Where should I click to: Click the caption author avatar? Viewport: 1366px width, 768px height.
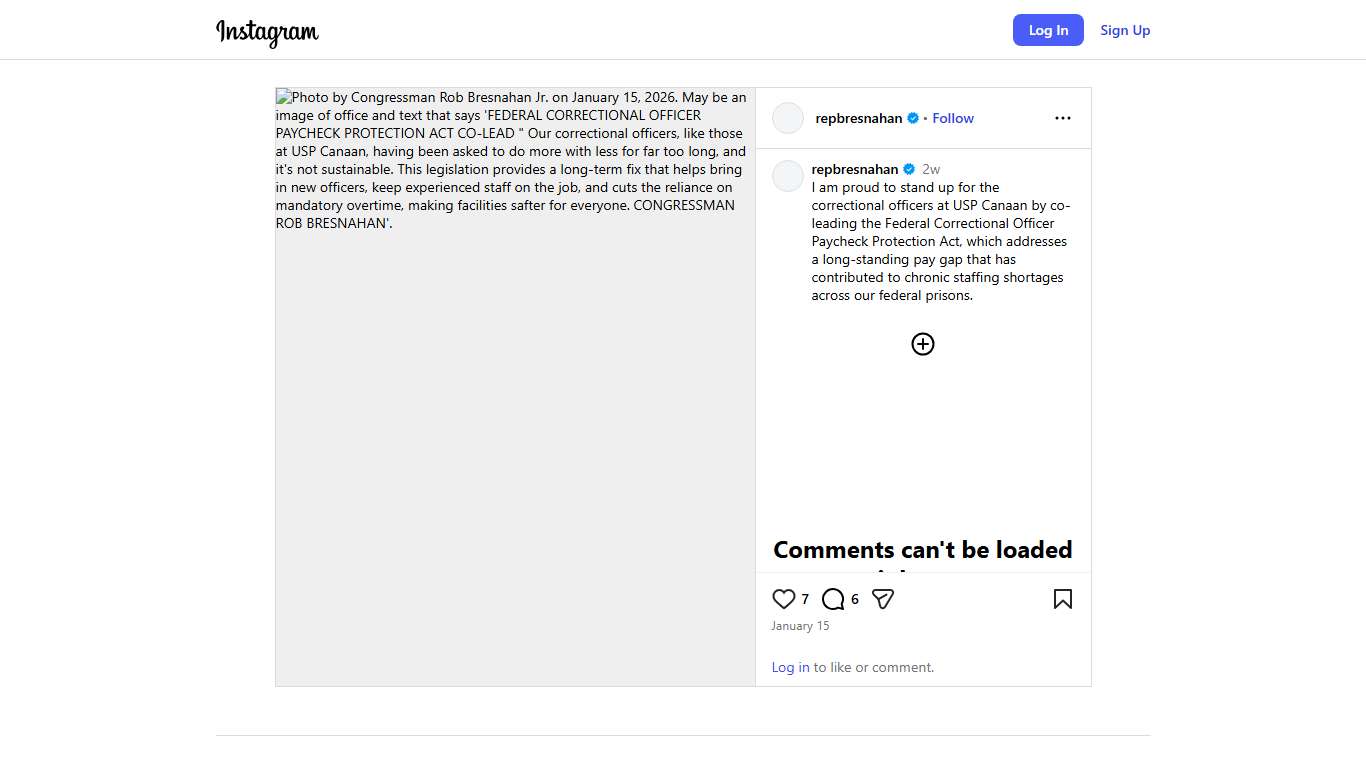click(788, 176)
